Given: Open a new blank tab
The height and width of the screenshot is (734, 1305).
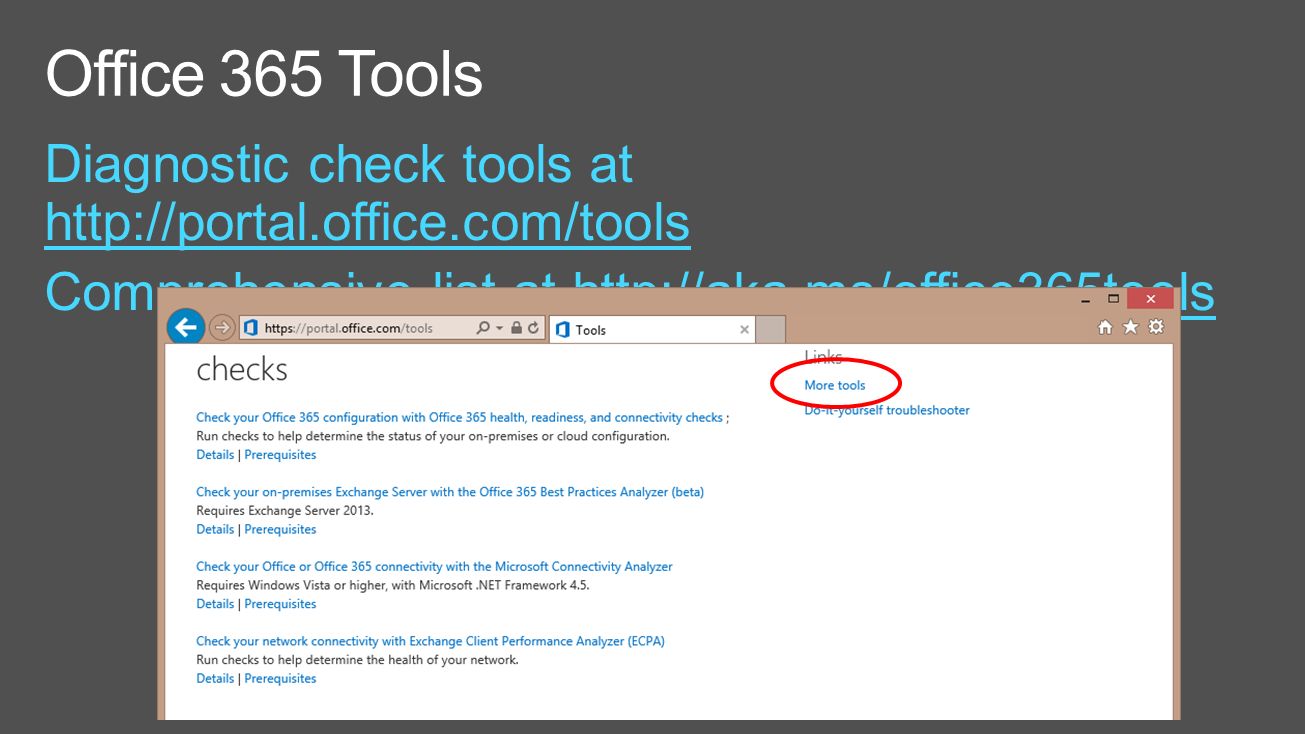Looking at the screenshot, I should pos(770,329).
